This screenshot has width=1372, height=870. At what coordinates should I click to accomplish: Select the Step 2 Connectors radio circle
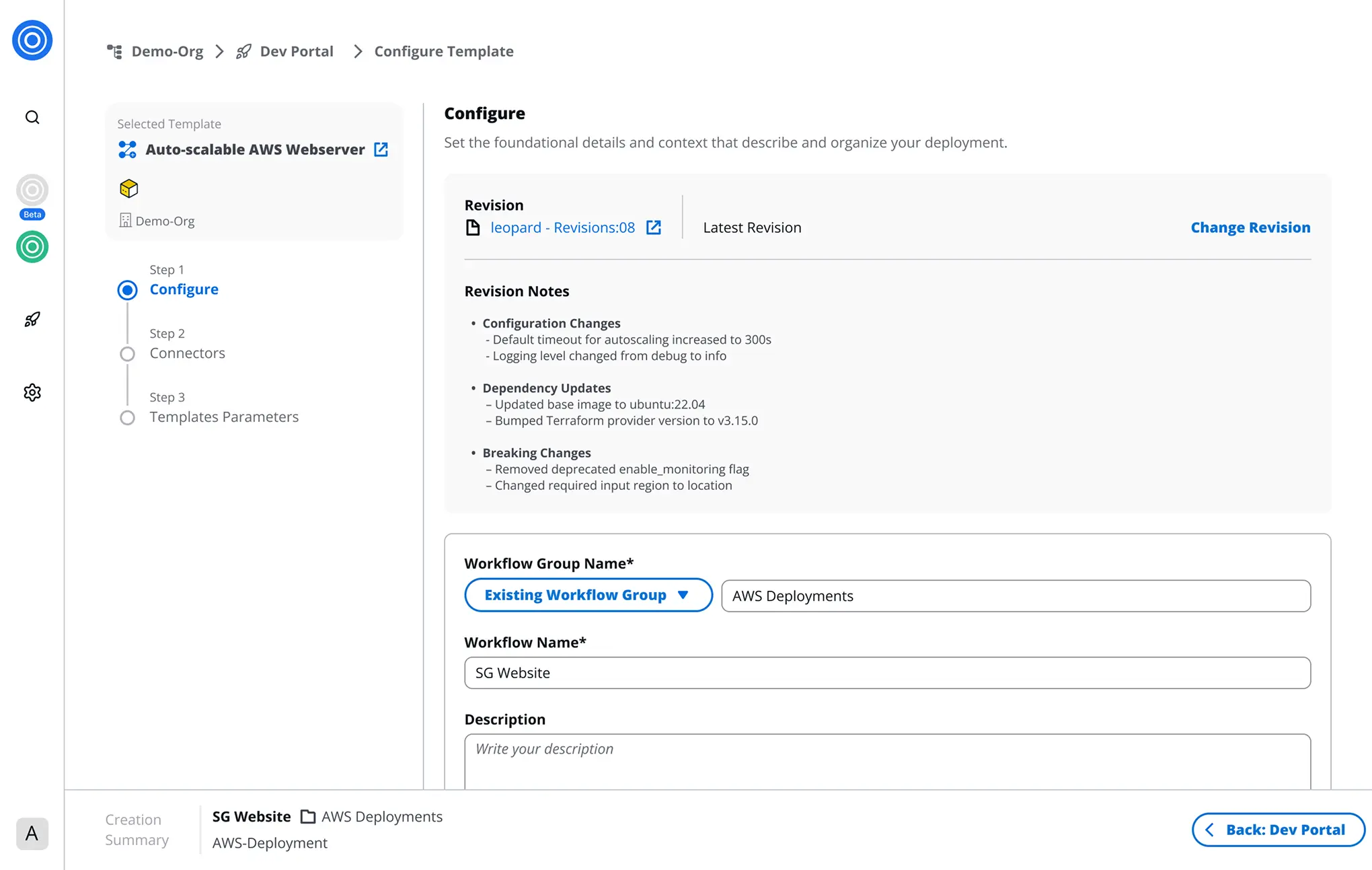127,354
